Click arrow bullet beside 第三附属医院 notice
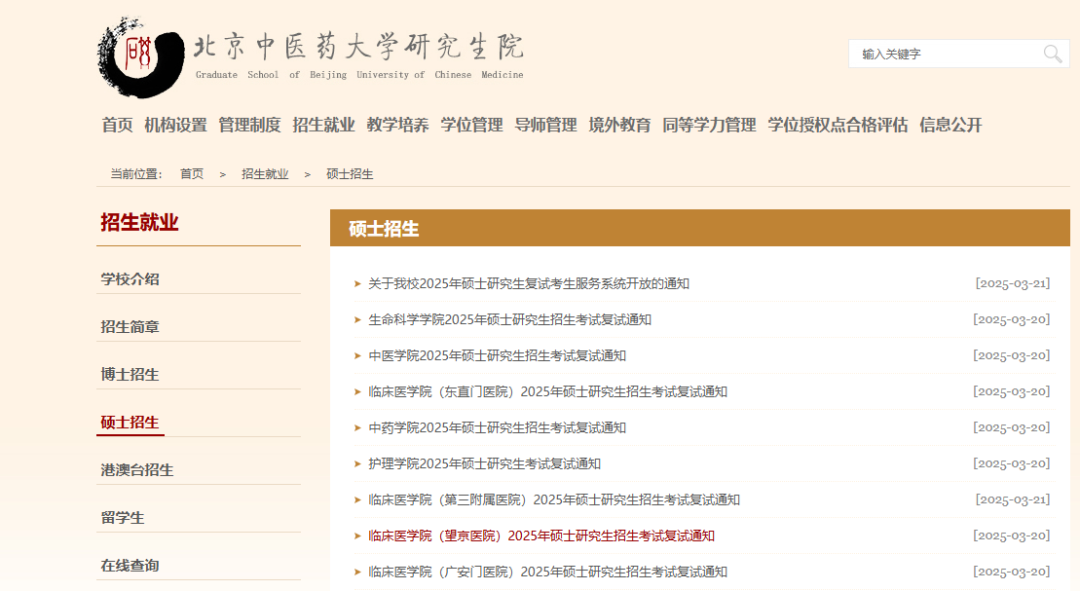 point(357,500)
